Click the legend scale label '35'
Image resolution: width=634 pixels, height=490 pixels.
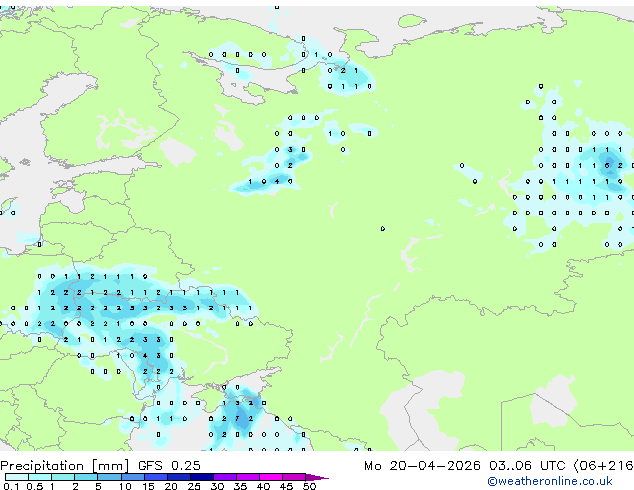coord(240,486)
